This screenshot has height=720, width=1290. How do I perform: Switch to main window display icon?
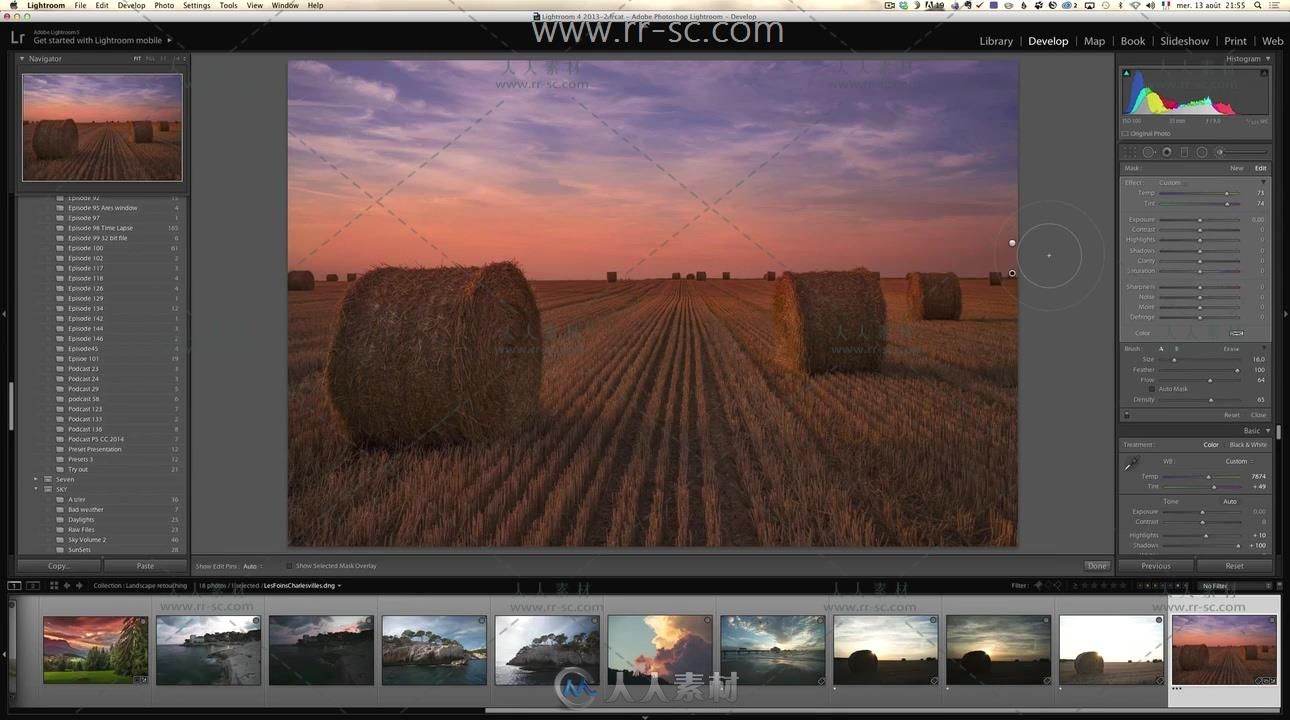point(14,585)
